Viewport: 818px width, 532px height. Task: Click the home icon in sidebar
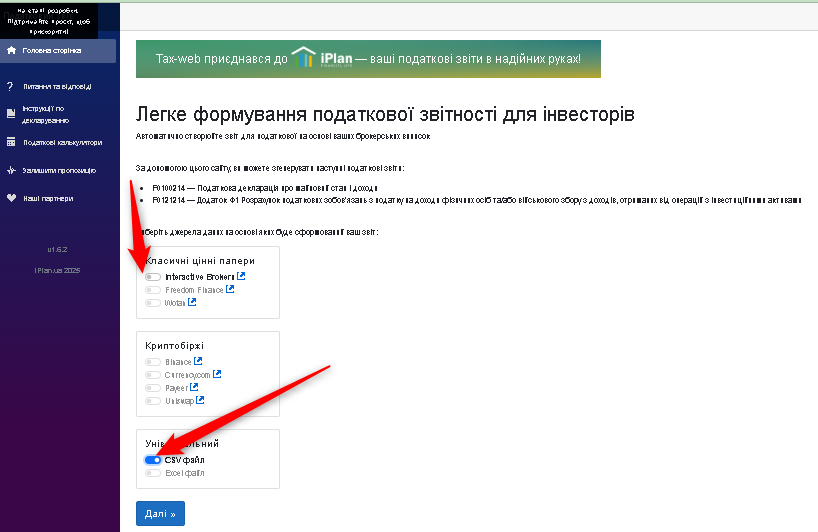tap(11, 50)
